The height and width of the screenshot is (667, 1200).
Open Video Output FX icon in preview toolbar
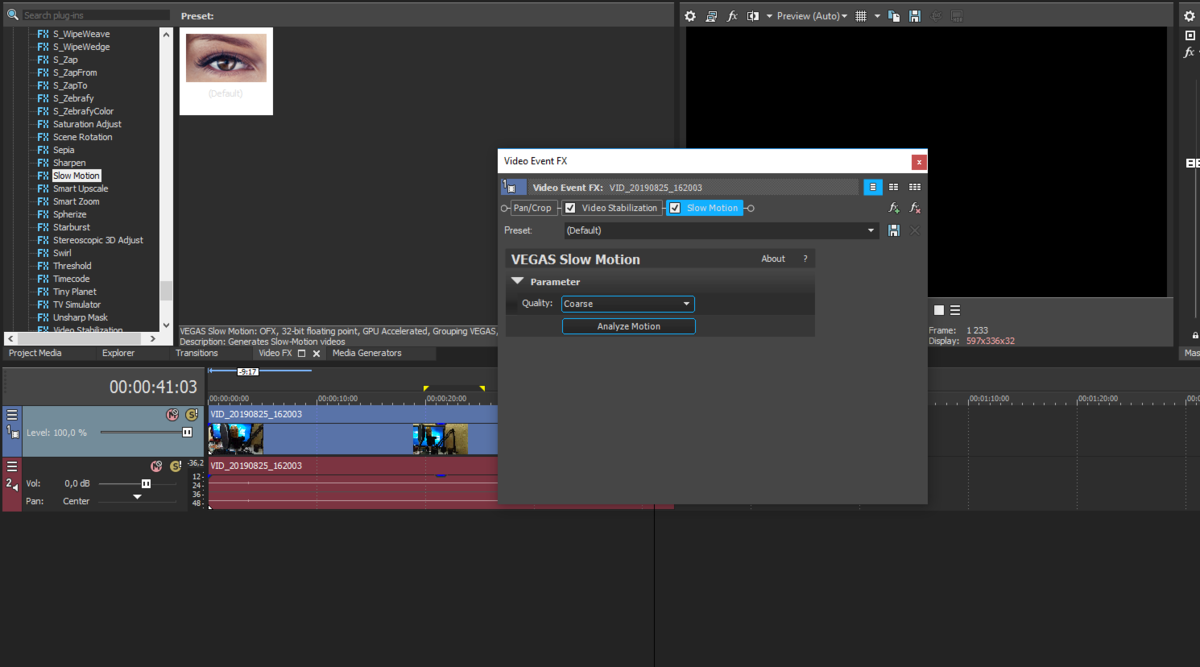(x=732, y=16)
